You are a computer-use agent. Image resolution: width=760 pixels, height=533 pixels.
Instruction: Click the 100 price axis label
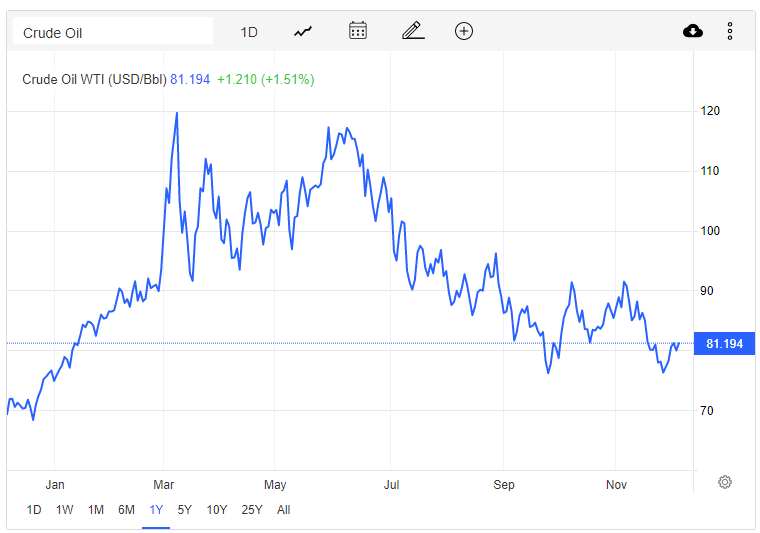(710, 231)
